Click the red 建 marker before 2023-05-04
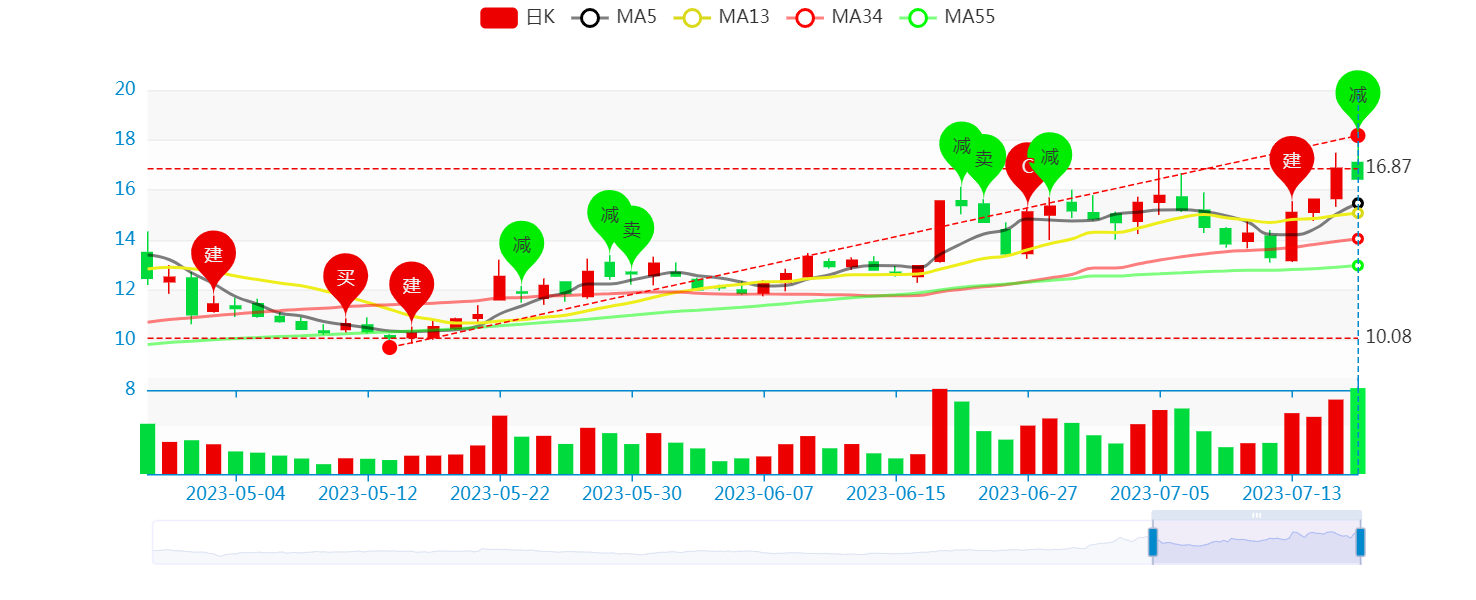Viewport: 1476px width, 600px height. tap(213, 254)
